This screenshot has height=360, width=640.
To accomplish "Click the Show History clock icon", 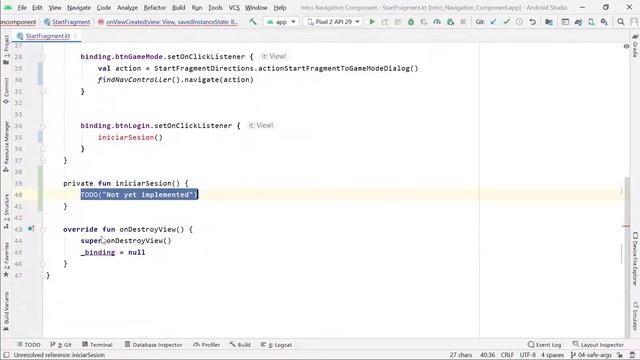I will 520,22.
